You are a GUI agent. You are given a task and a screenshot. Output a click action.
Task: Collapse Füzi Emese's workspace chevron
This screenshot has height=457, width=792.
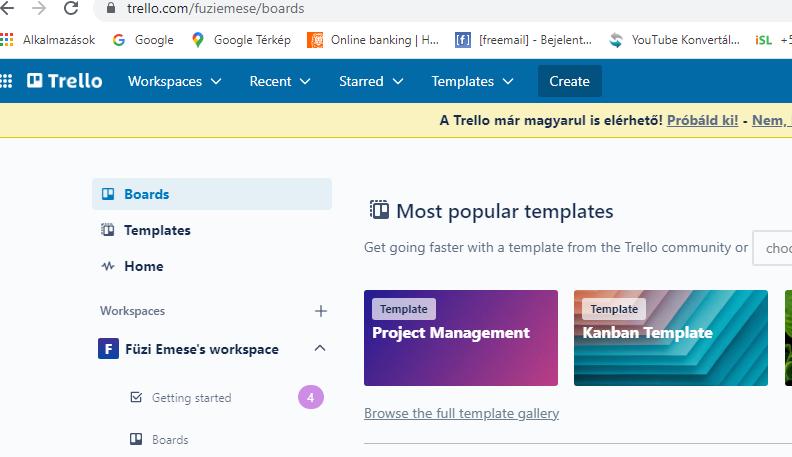click(320, 348)
